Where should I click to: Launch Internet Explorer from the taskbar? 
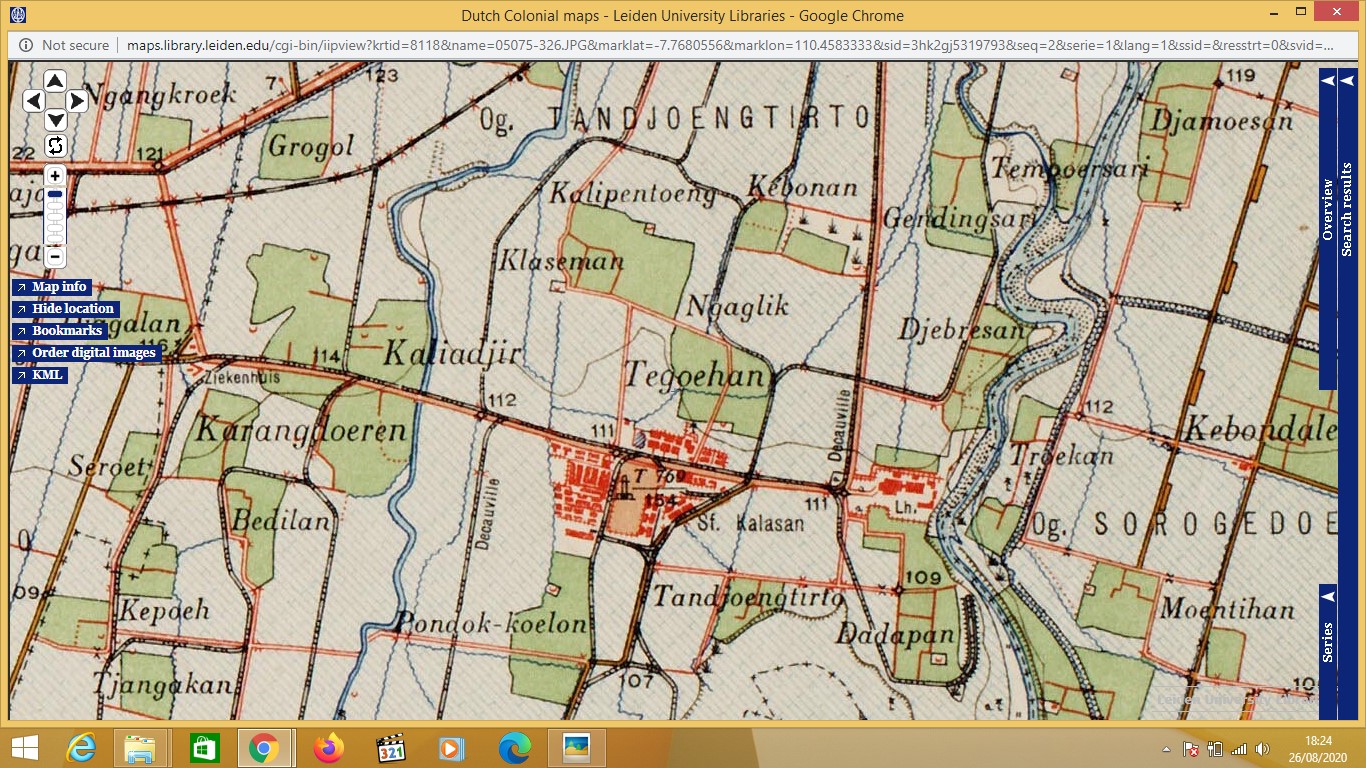[x=80, y=748]
